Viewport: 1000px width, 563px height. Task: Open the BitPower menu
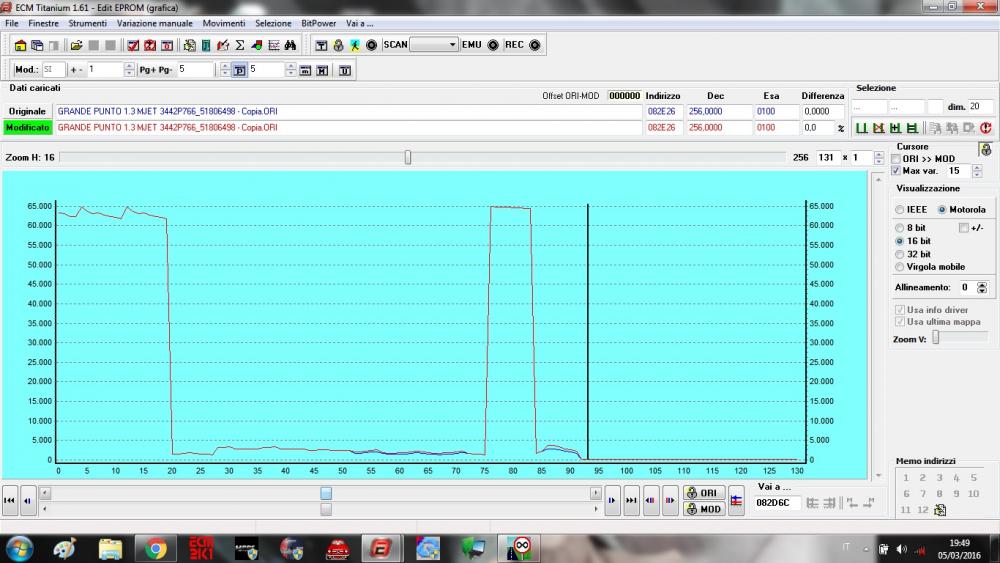318,24
